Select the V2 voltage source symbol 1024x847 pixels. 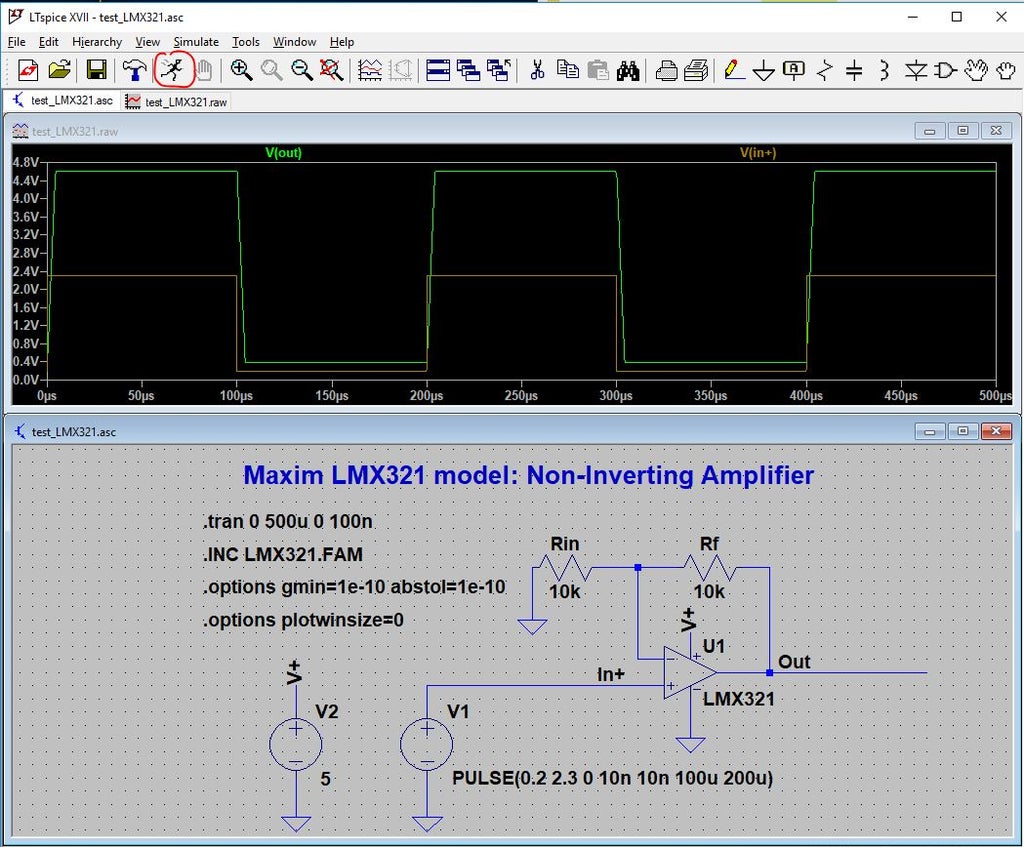(x=296, y=744)
